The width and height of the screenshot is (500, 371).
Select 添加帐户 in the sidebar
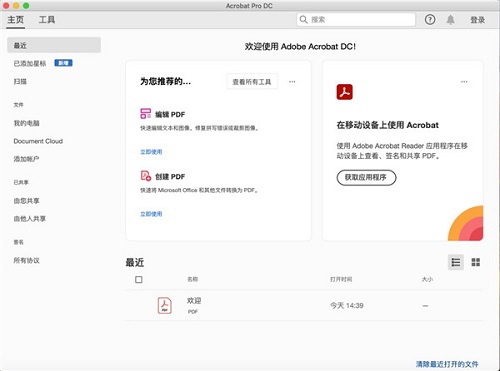26,159
